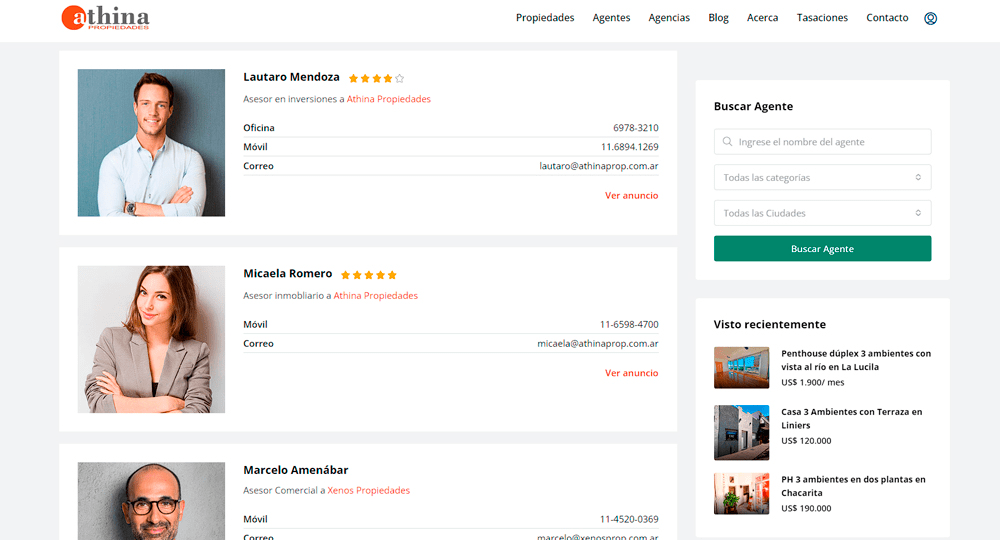This screenshot has height=540, width=1000.
Task: Open the Casa 3 Ambientes Liniers thumbnail
Action: pyautogui.click(x=741, y=433)
